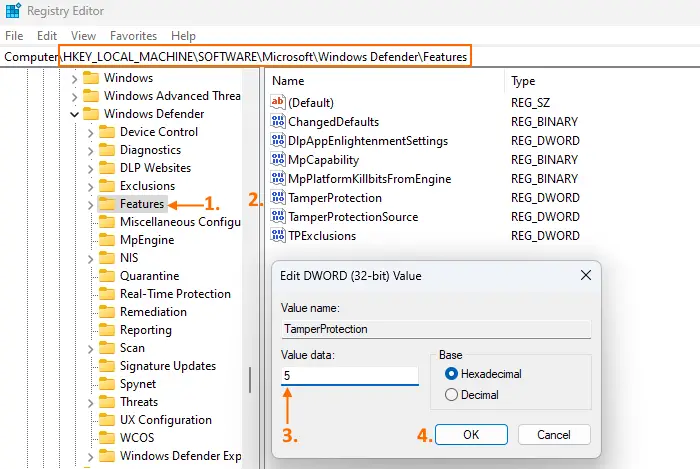Open the File menu

click(x=14, y=36)
